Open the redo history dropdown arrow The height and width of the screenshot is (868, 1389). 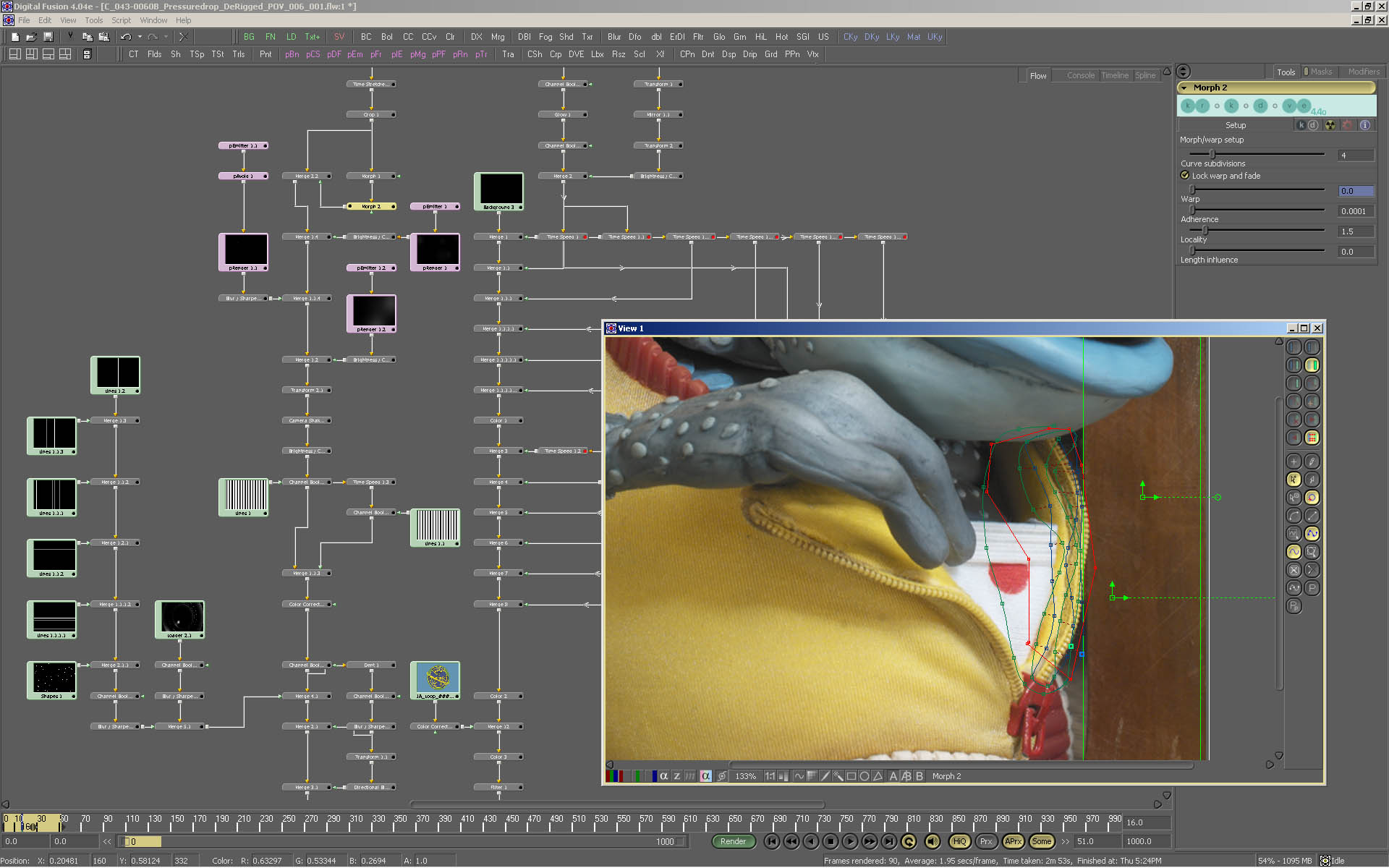pos(166,37)
